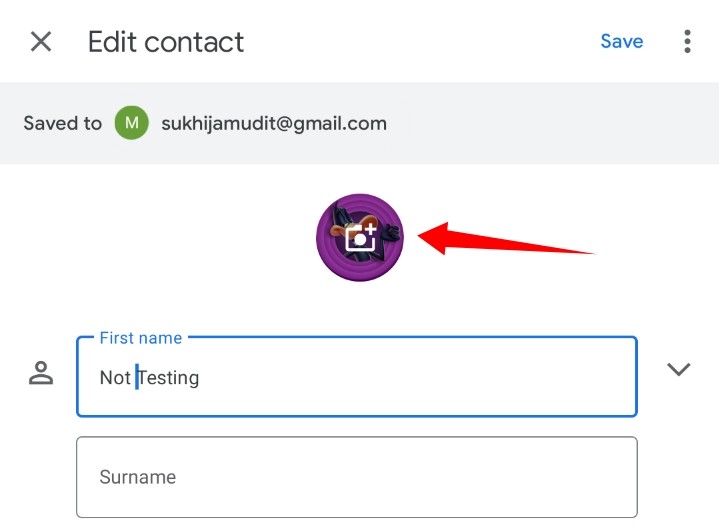
Task: Tap the "Saved to" label
Action: click(63, 124)
